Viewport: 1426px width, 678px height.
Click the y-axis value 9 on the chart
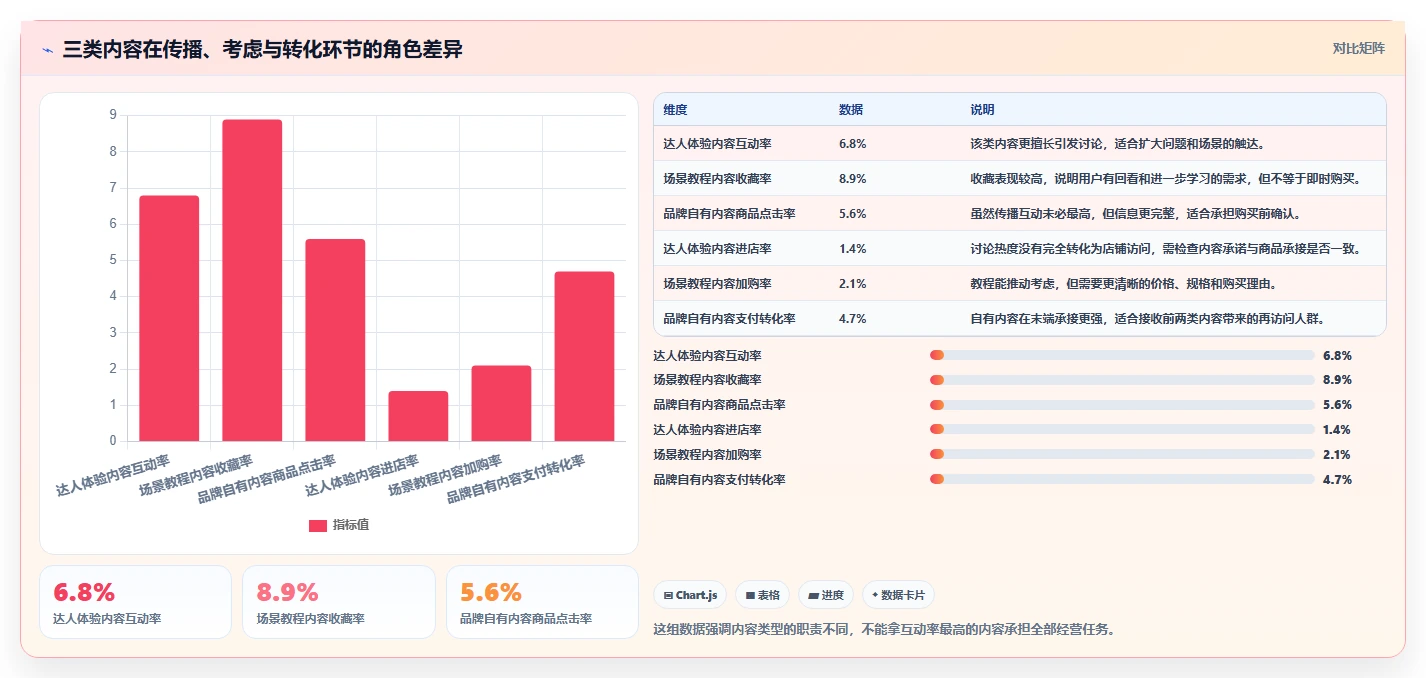(113, 115)
